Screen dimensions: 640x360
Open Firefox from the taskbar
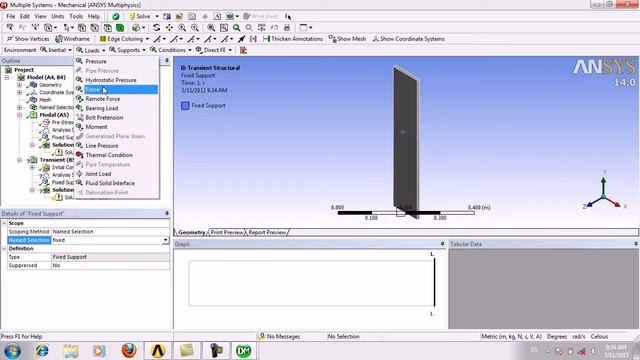pos(129,351)
